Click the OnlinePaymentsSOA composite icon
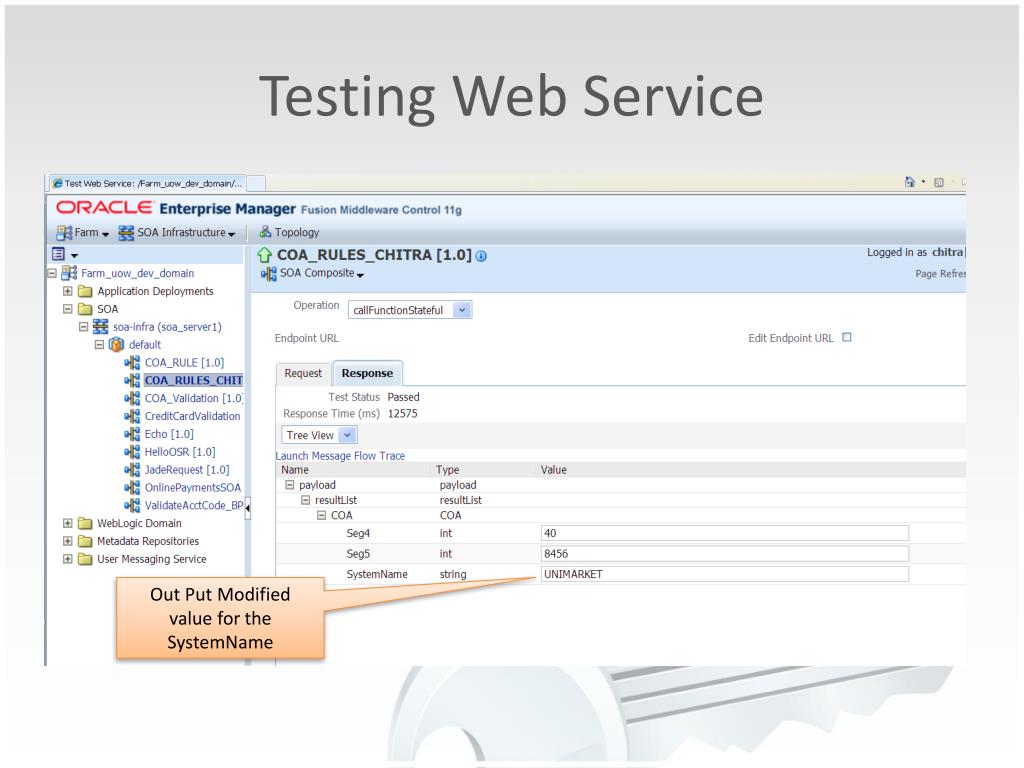This screenshot has width=1024, height=768. (132, 487)
